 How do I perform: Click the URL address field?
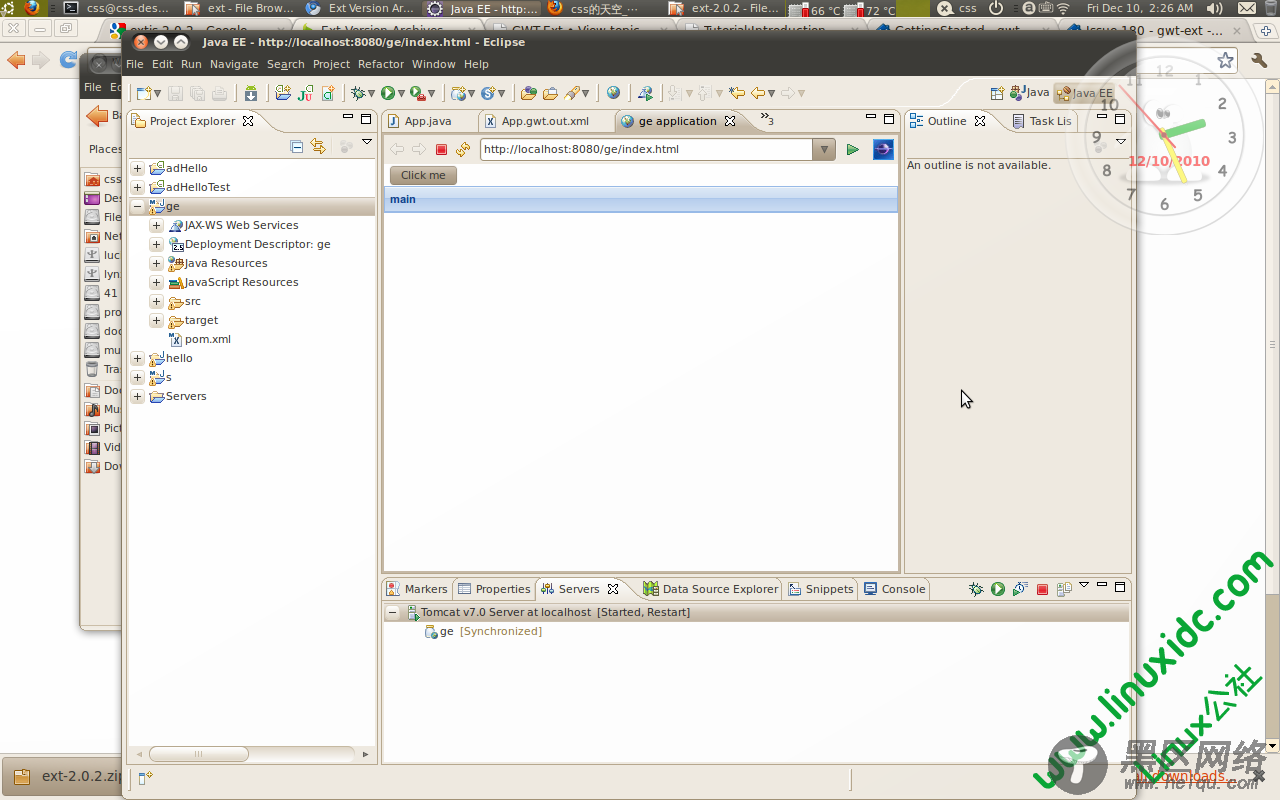click(646, 150)
